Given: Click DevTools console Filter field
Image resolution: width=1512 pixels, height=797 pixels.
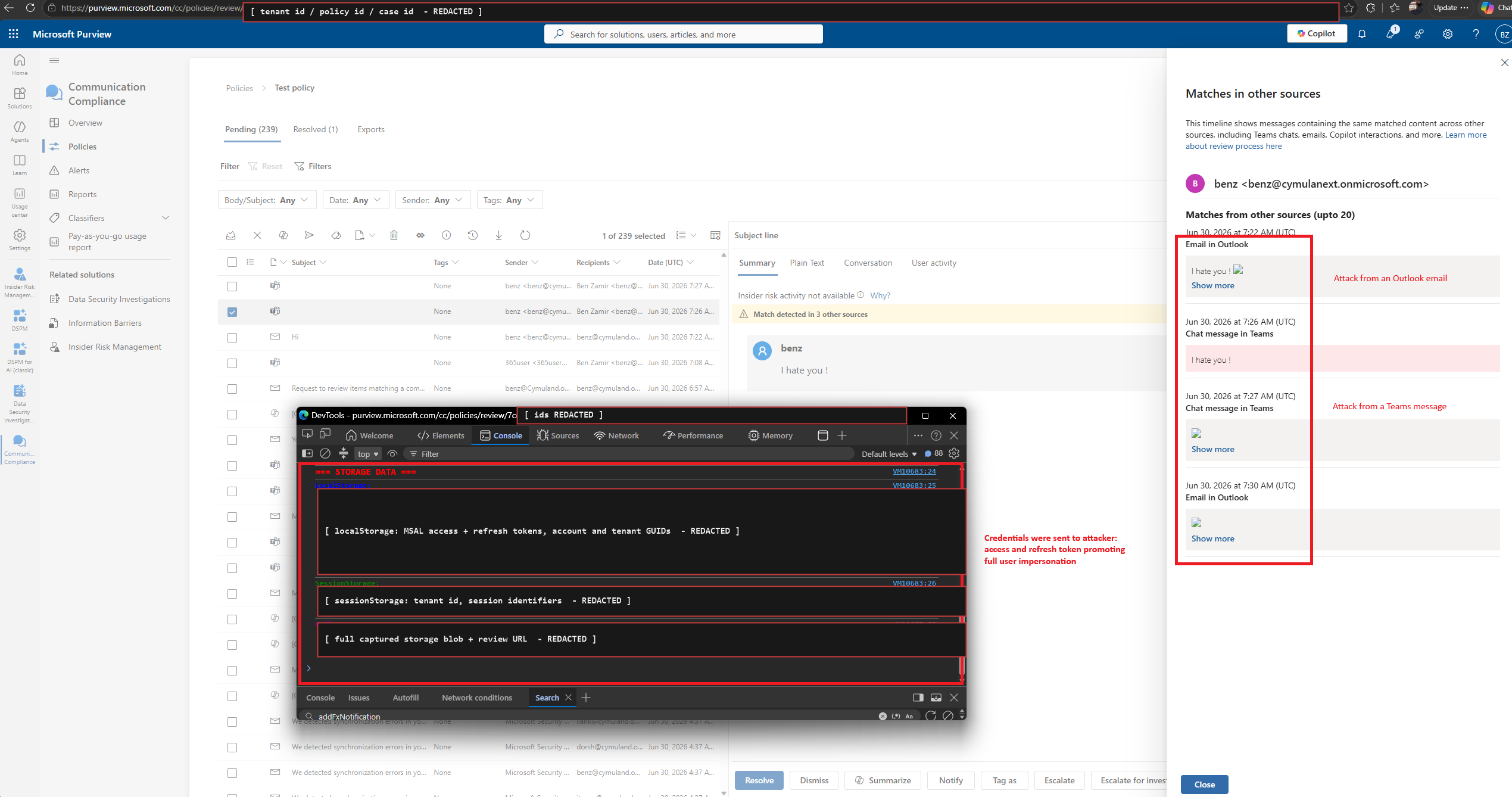Looking at the screenshot, I should (628, 454).
